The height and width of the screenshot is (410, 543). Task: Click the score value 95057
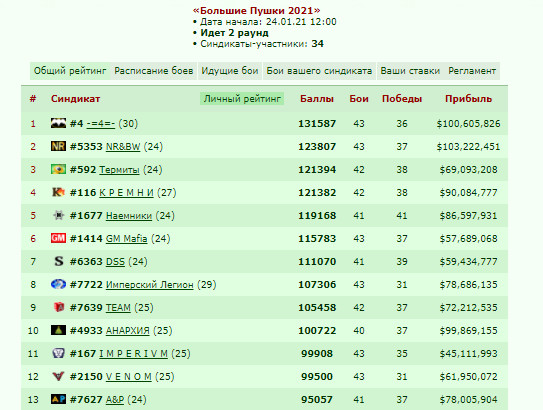click(317, 400)
